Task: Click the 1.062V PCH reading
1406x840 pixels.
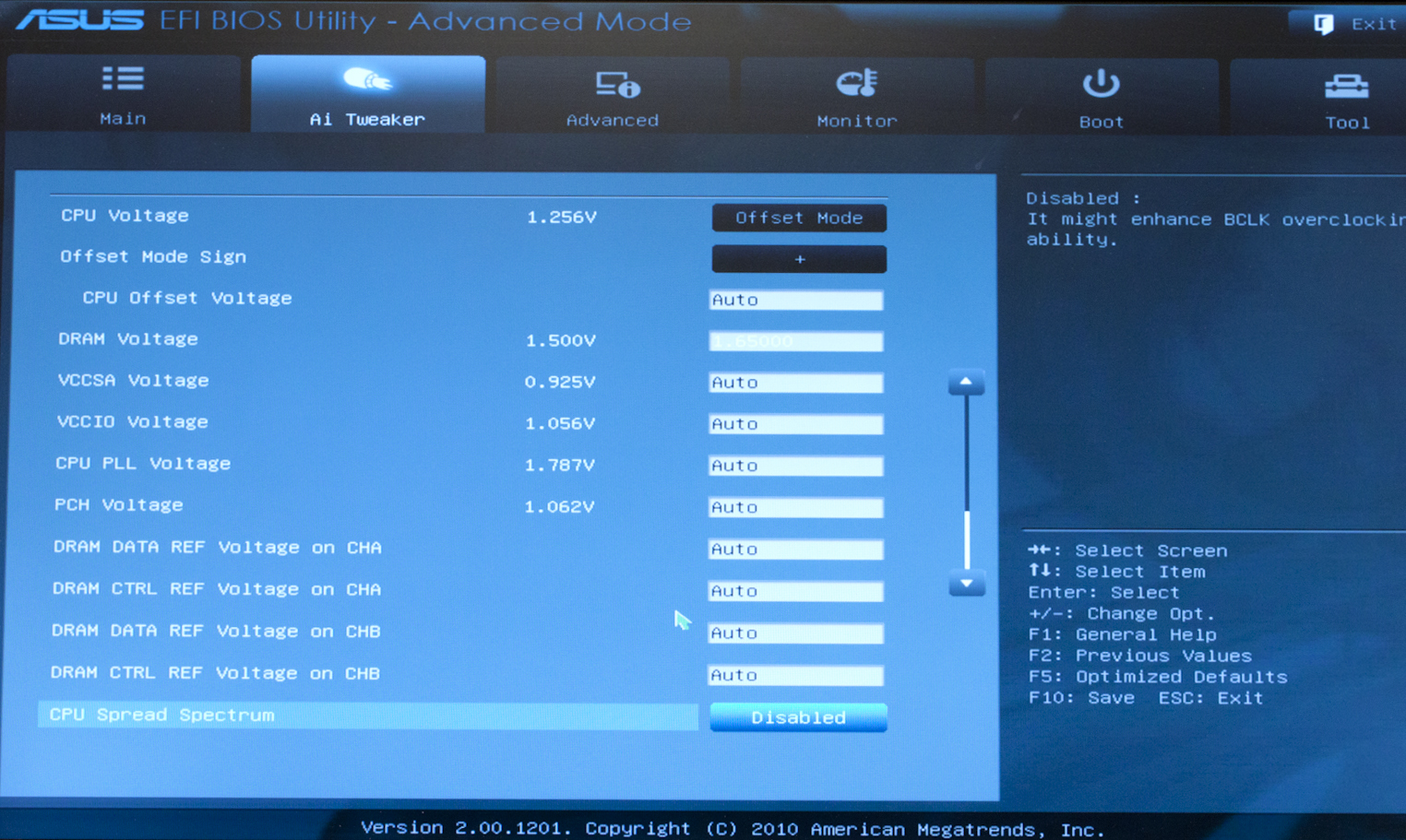Action: 559,506
